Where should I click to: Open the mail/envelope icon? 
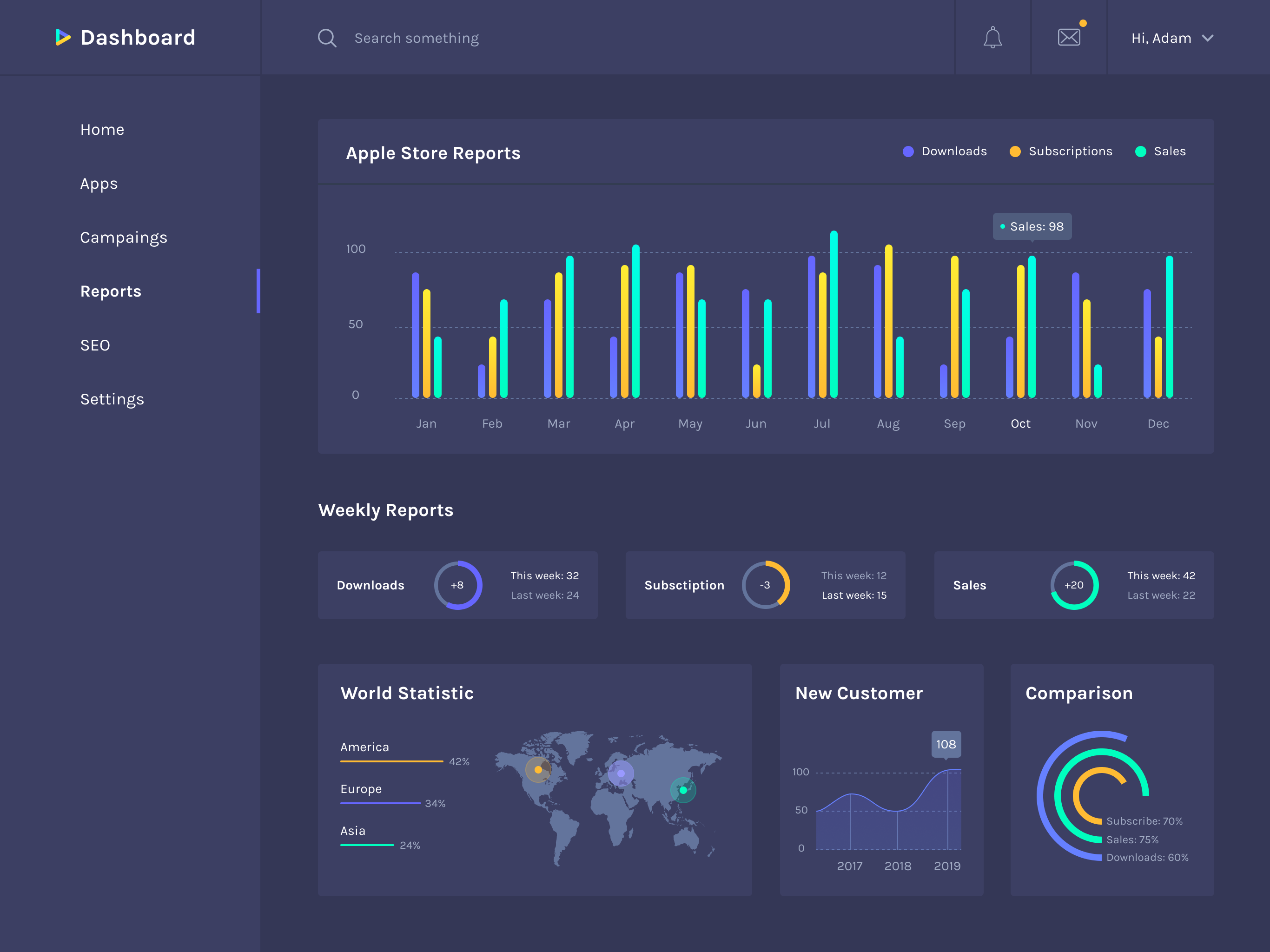pyautogui.click(x=1068, y=38)
